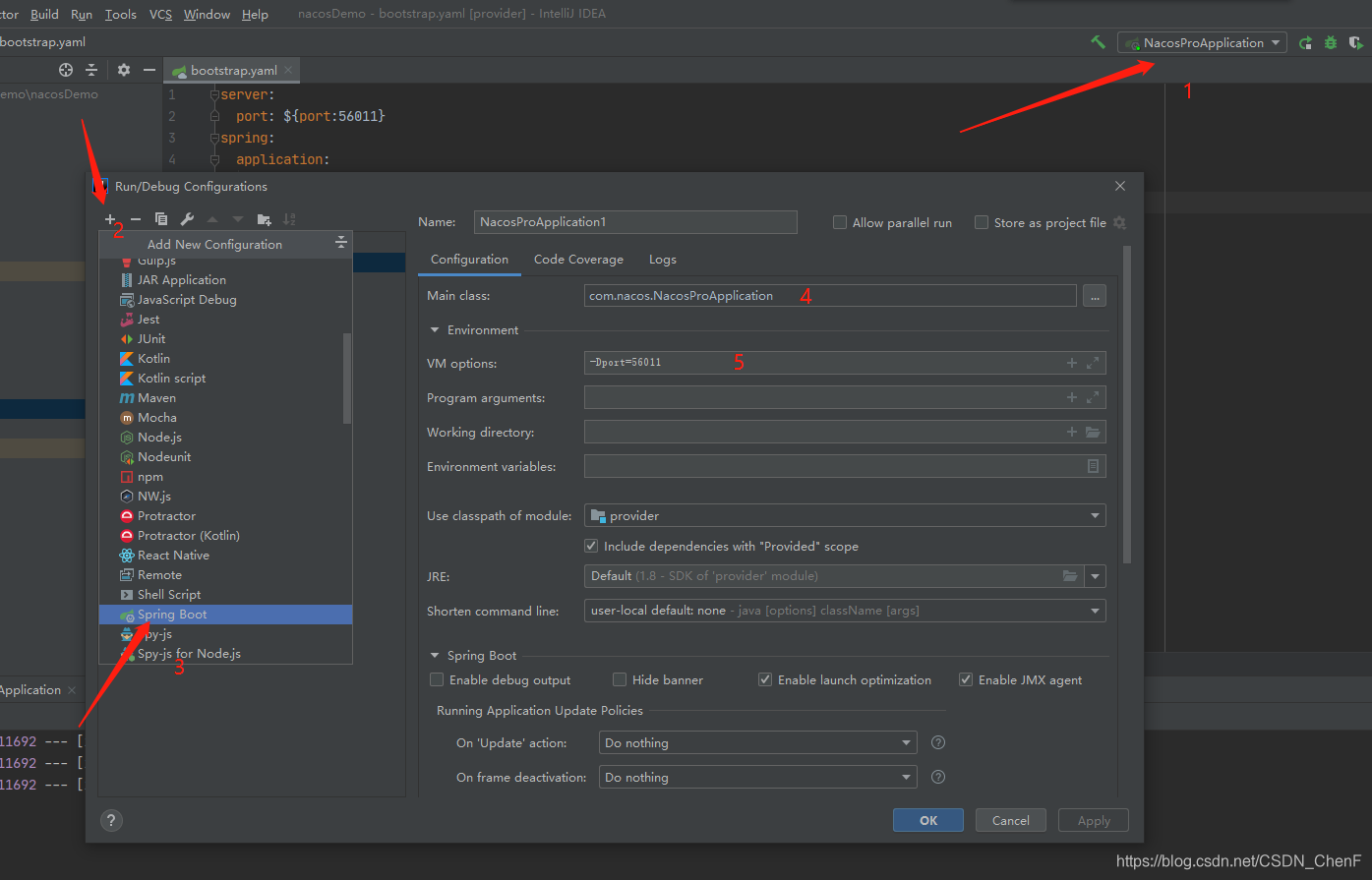Open the Window menu

[x=207, y=14]
